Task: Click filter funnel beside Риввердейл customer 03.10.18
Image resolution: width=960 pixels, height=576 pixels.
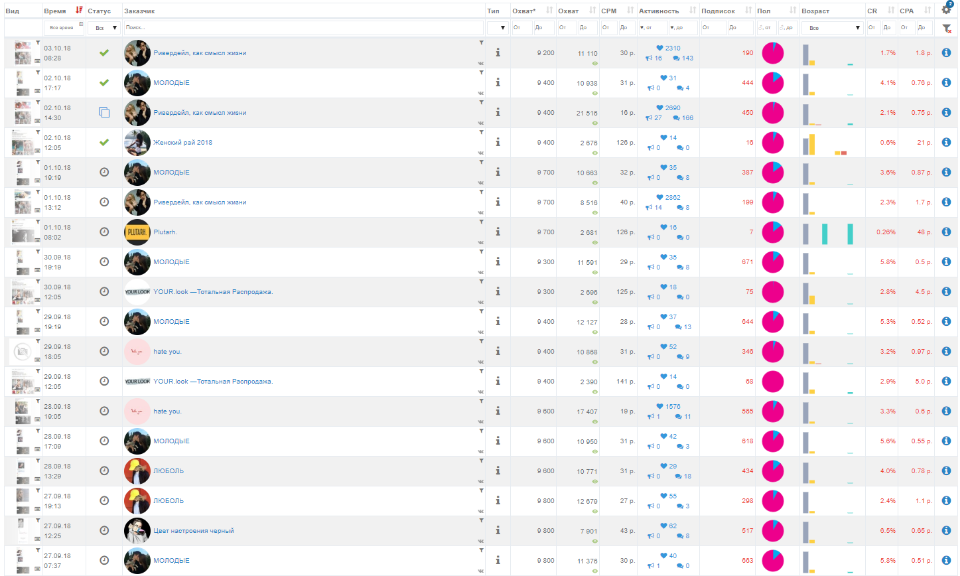Action: (481, 43)
